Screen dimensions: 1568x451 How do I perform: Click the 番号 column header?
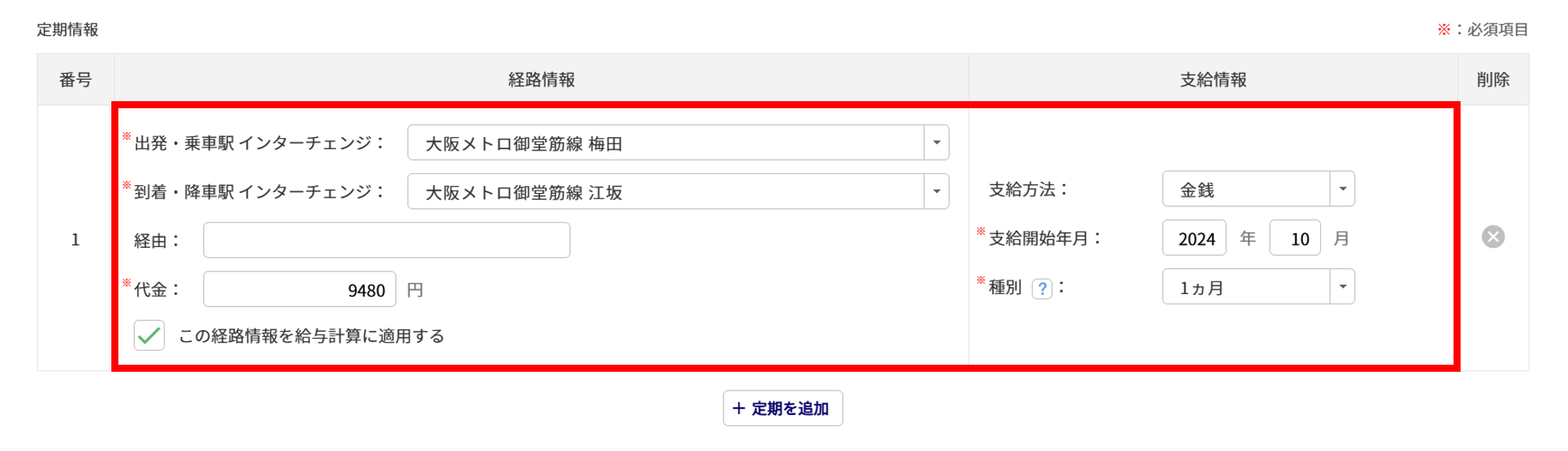tap(75, 80)
